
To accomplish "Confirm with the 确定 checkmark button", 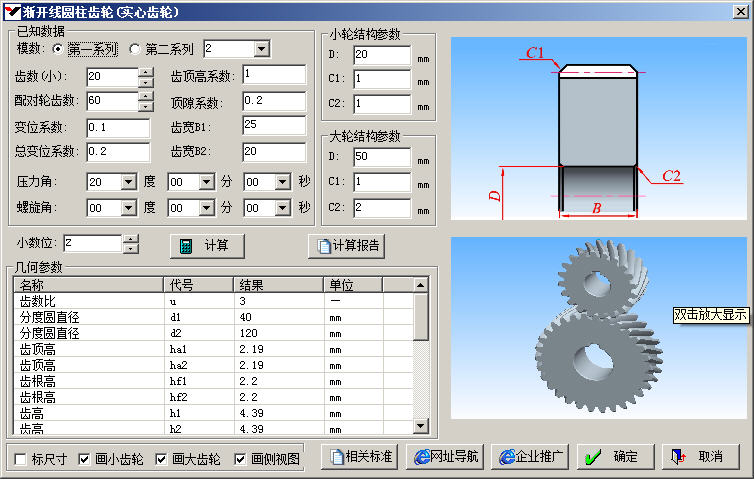I will click(614, 457).
